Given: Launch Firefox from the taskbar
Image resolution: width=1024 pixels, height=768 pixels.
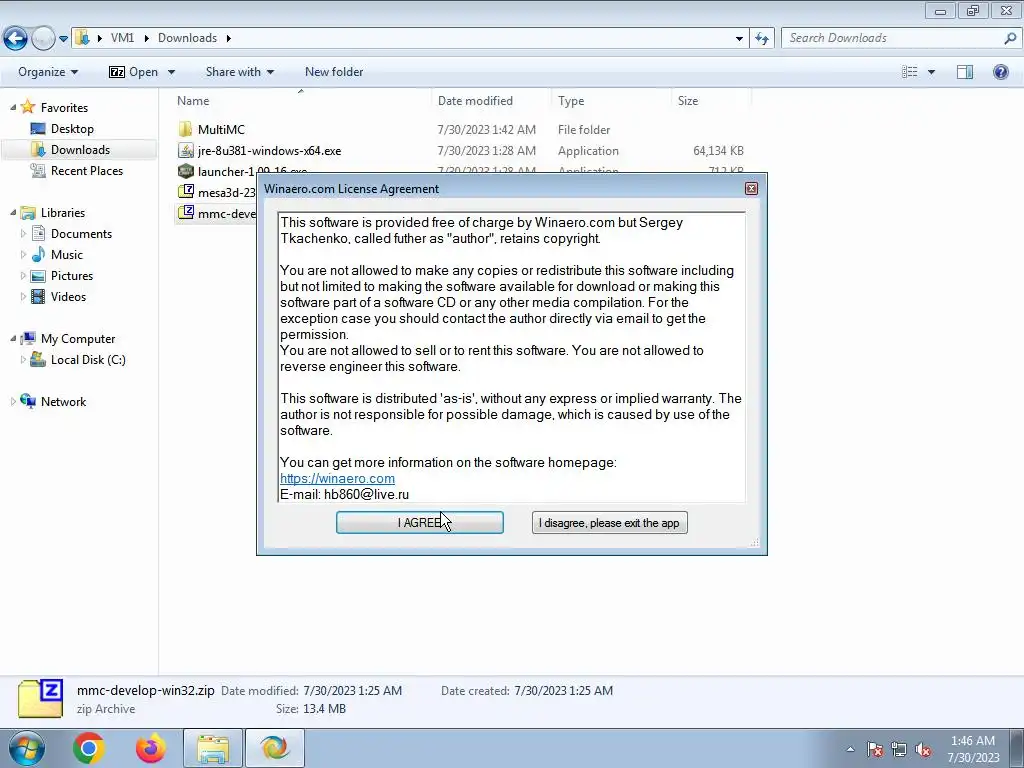Looking at the screenshot, I should tap(150, 748).
